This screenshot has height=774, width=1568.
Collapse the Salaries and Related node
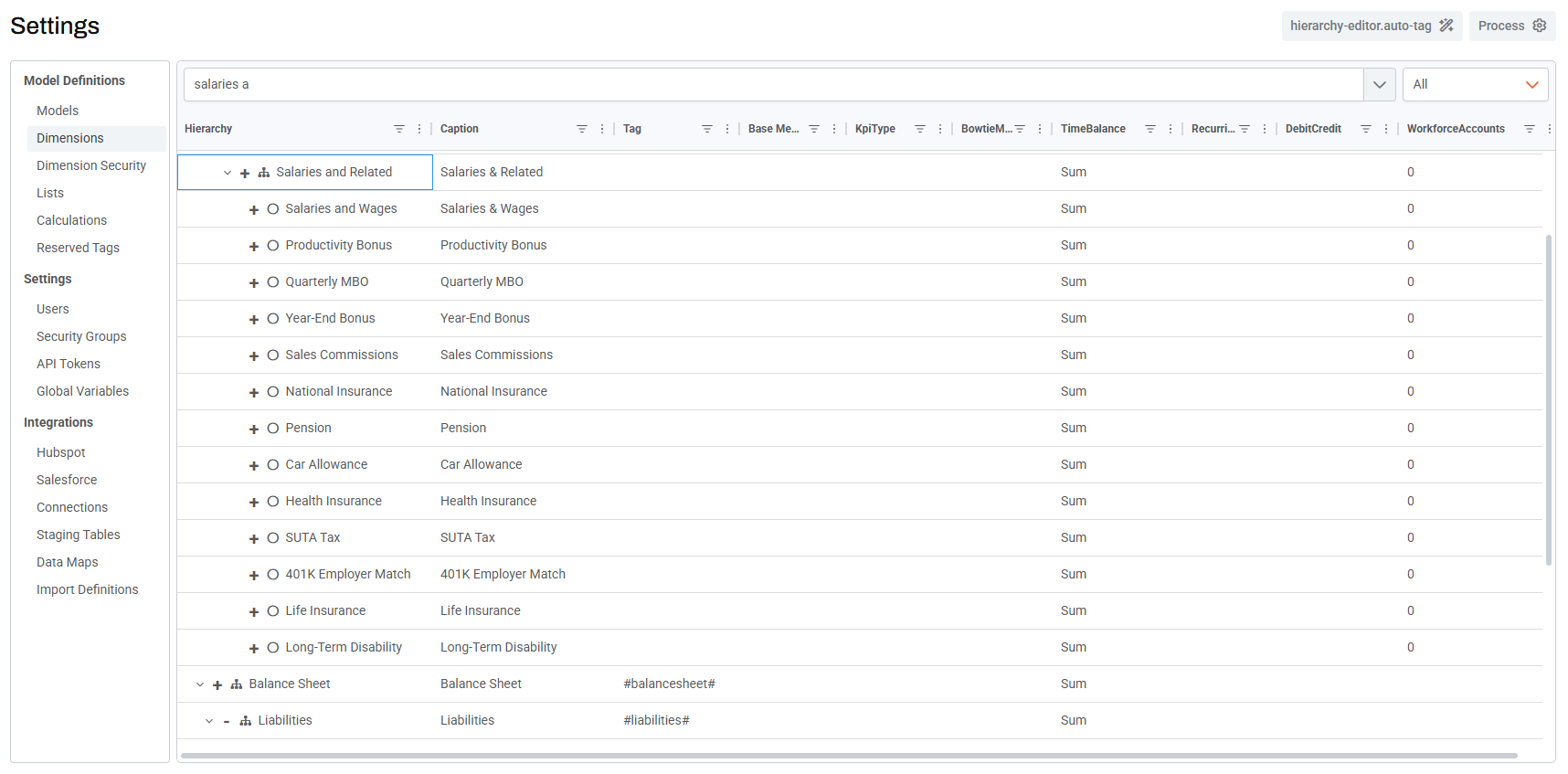[x=228, y=173]
